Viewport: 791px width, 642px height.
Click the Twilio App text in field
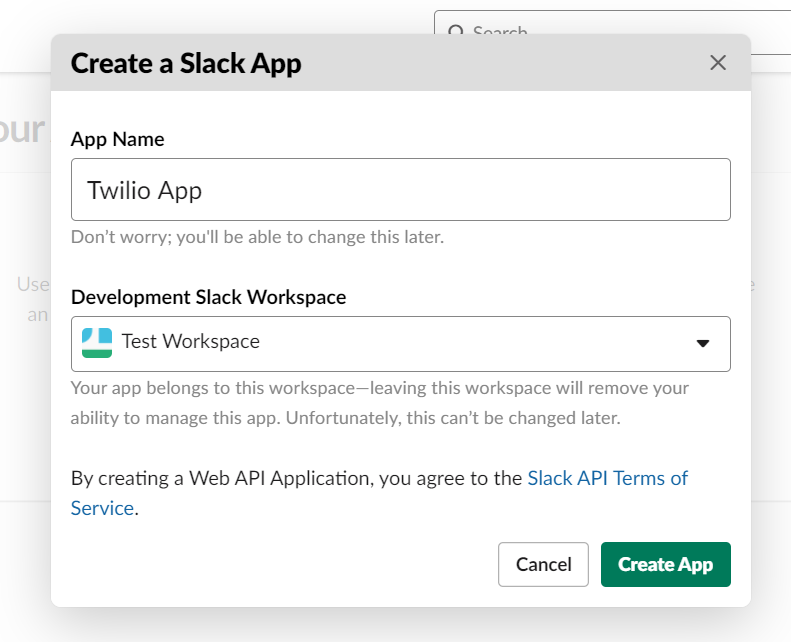145,190
